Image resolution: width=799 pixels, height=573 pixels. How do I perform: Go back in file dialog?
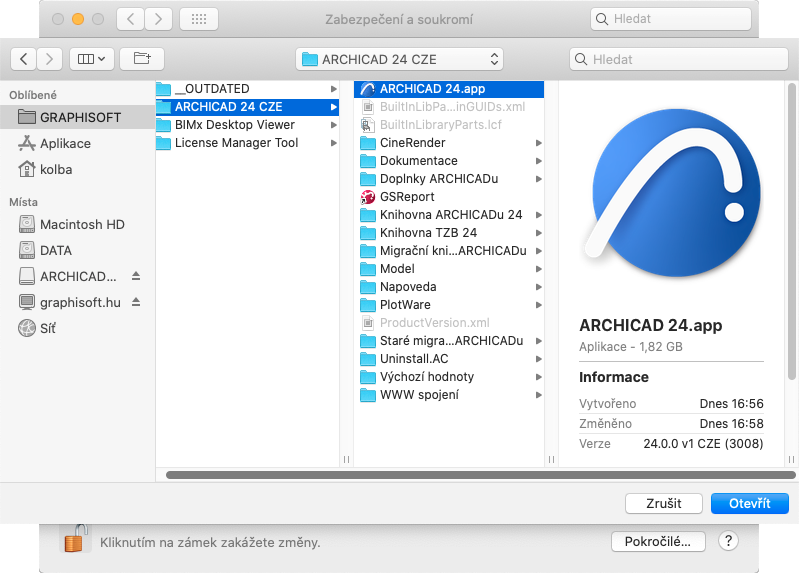(x=23, y=59)
